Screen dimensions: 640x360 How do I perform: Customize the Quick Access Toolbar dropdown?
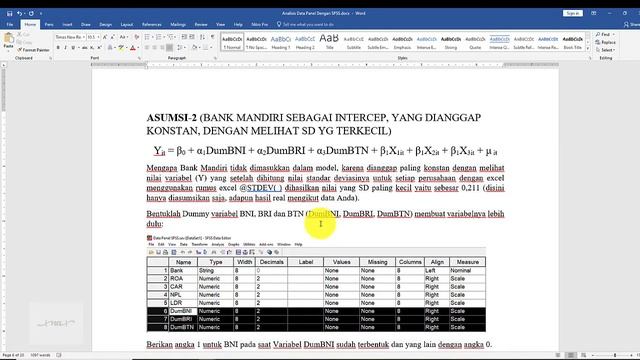click(x=40, y=13)
